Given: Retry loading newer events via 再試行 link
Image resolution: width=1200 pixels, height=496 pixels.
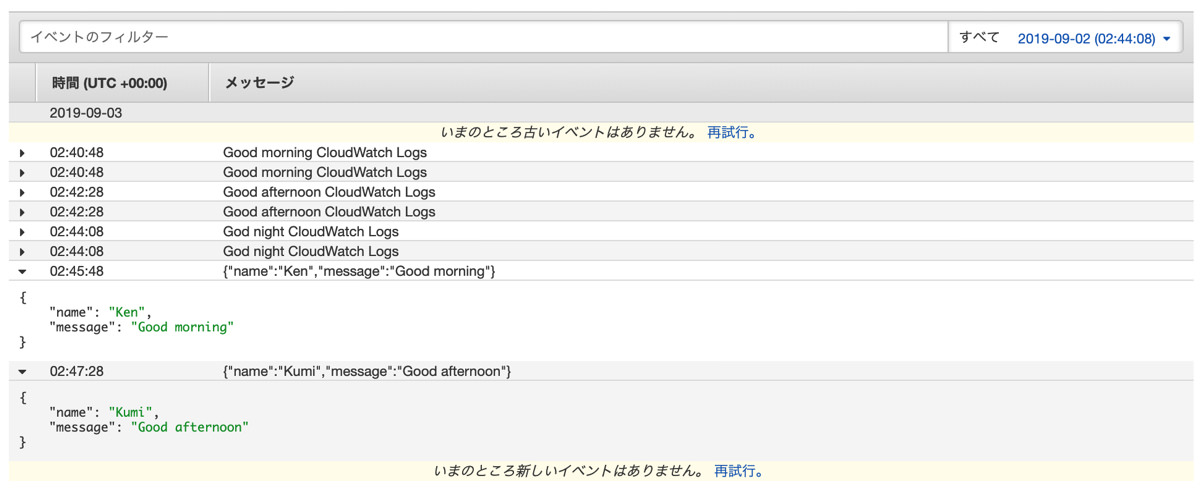Looking at the screenshot, I should 739,471.
